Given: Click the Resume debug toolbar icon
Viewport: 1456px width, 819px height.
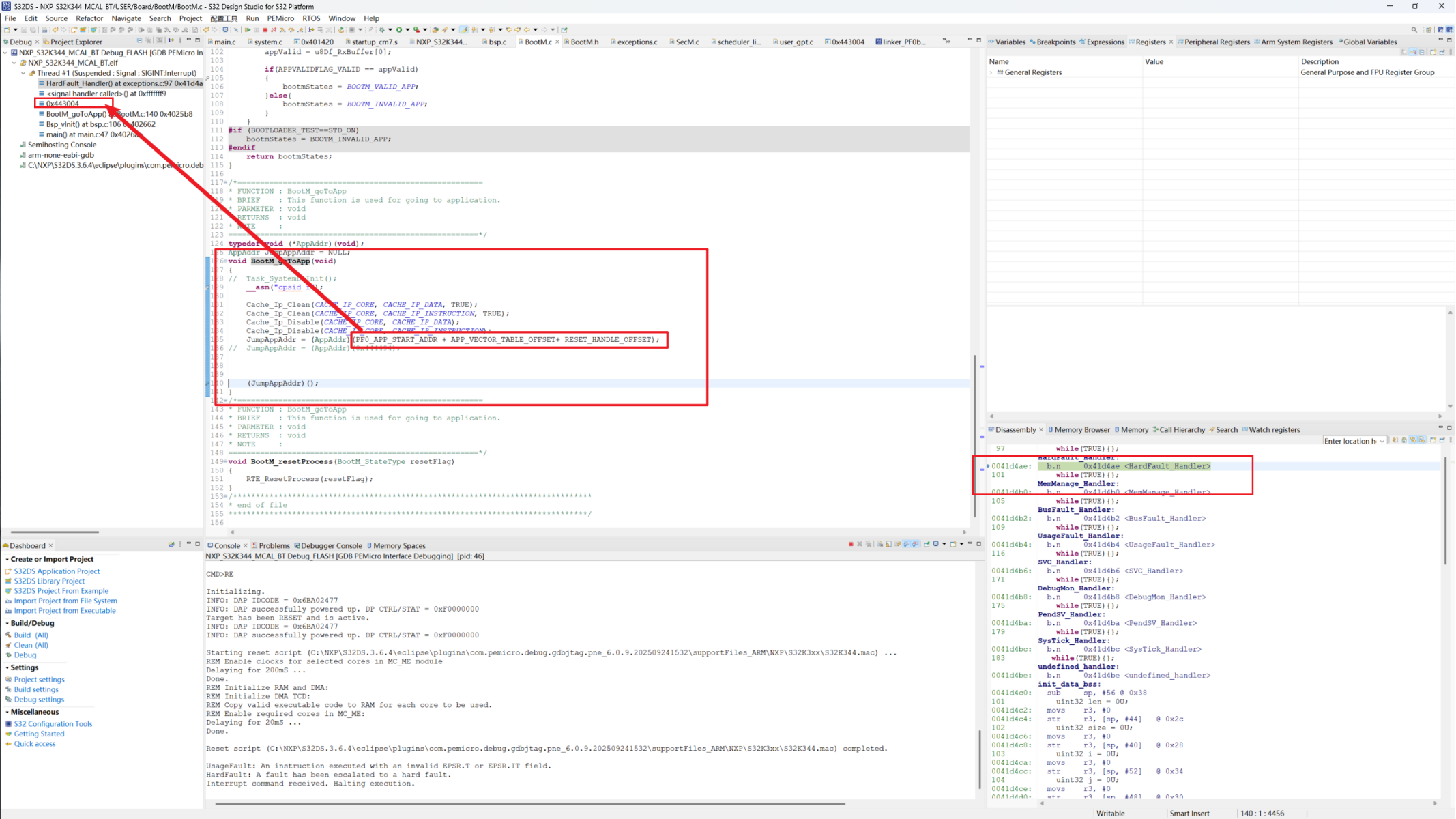Looking at the screenshot, I should pyautogui.click(x=248, y=29).
